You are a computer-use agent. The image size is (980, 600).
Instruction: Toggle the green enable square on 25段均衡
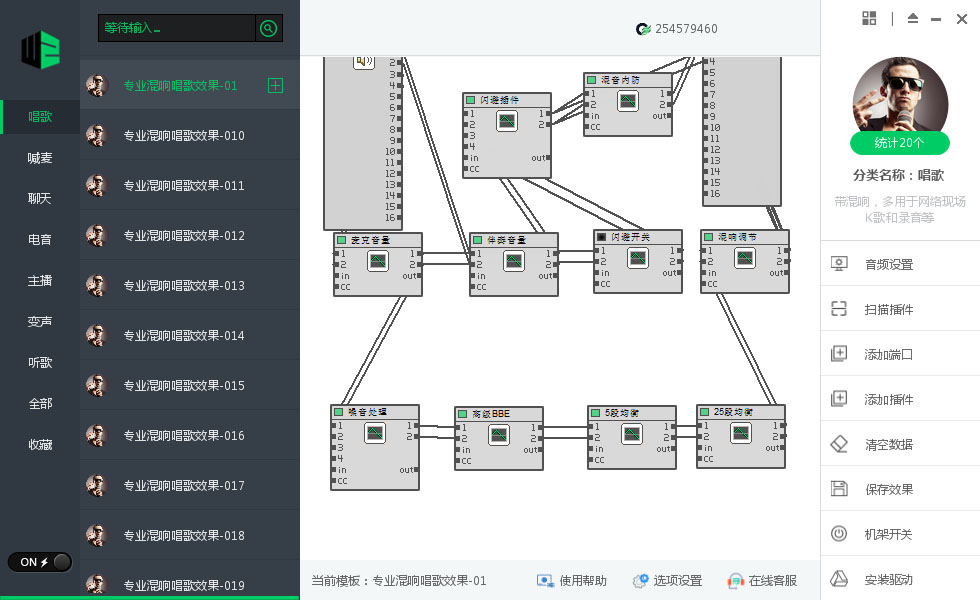pos(704,412)
